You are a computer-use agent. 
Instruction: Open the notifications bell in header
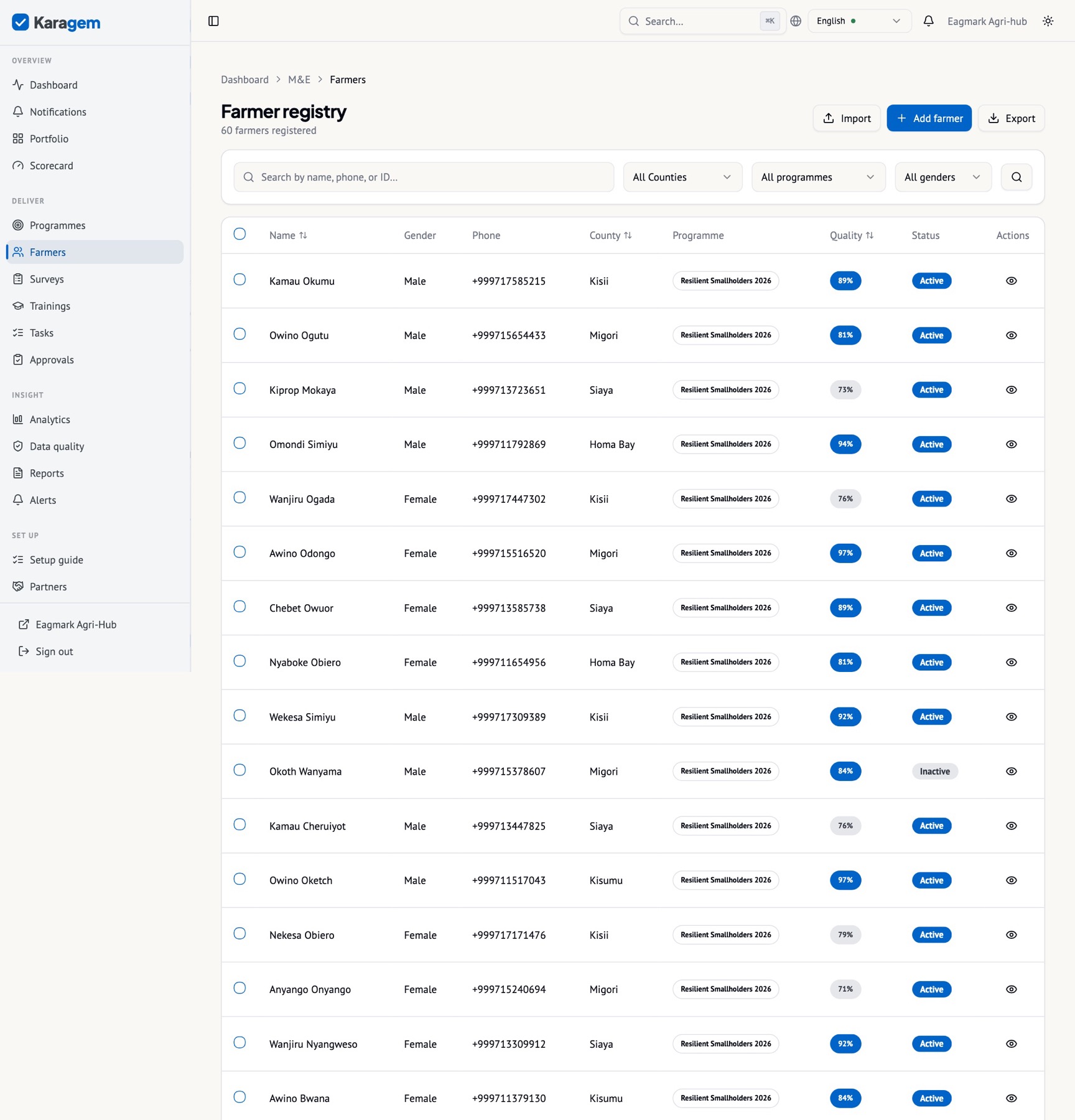tap(928, 21)
